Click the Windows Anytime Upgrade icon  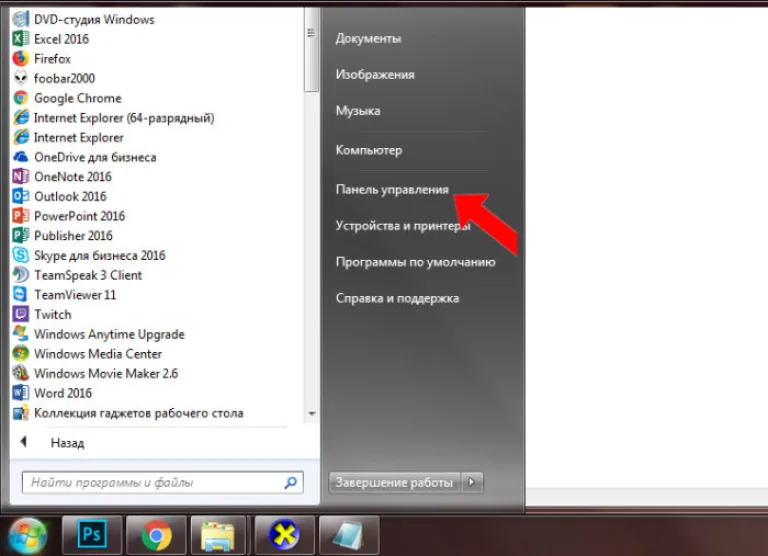tap(21, 334)
